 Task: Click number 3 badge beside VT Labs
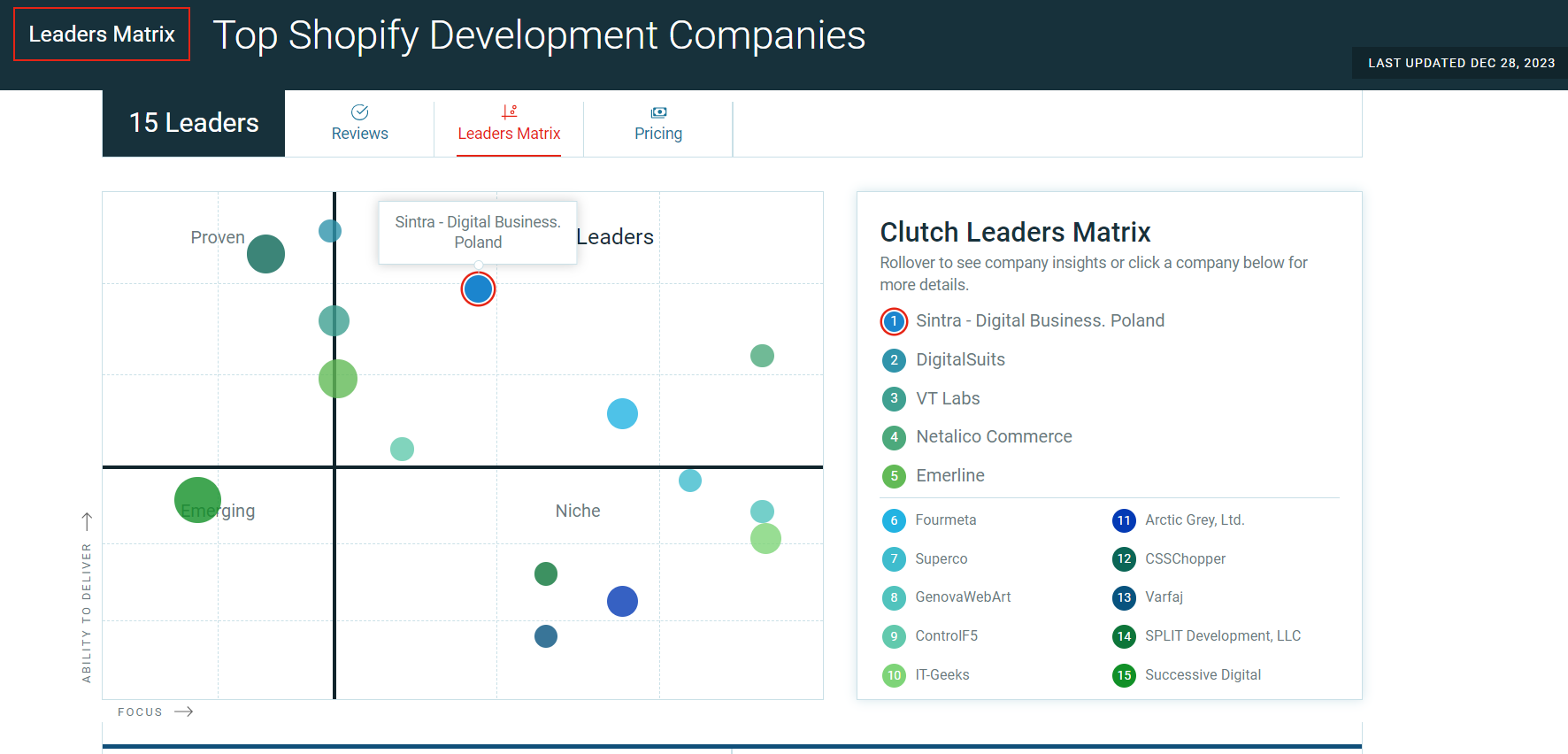tap(894, 399)
